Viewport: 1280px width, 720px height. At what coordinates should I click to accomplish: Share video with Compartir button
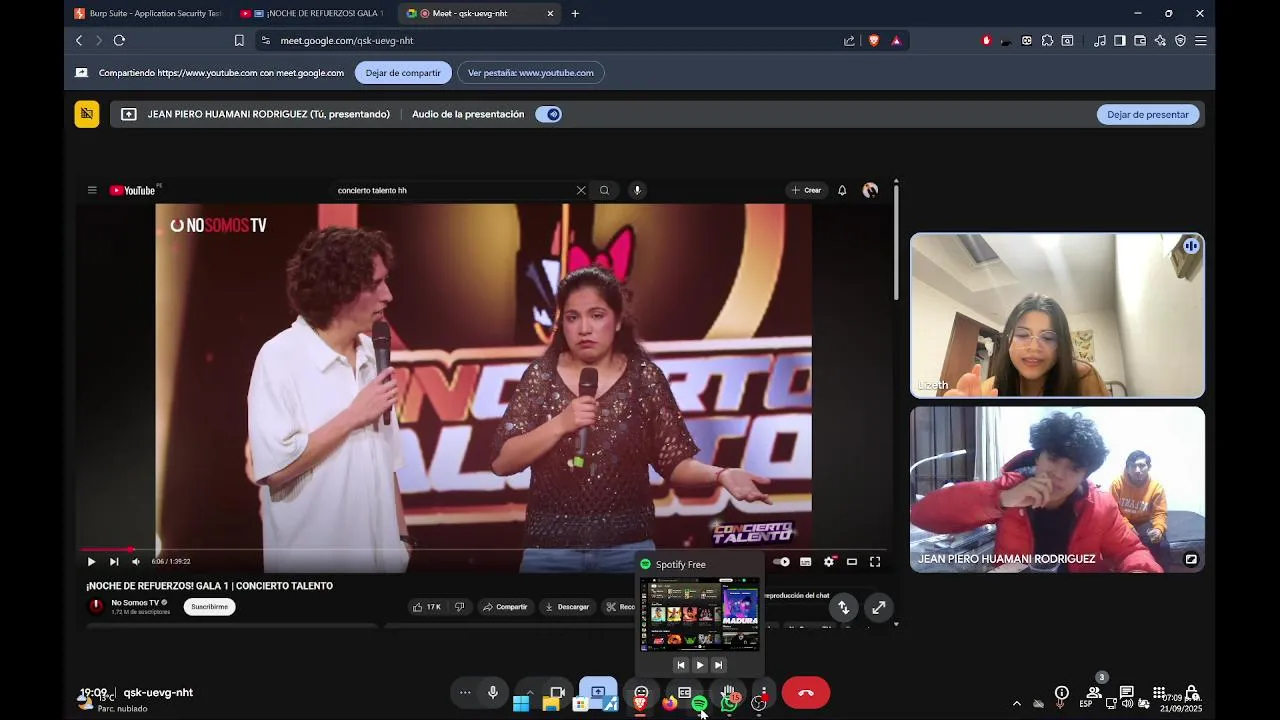click(505, 606)
